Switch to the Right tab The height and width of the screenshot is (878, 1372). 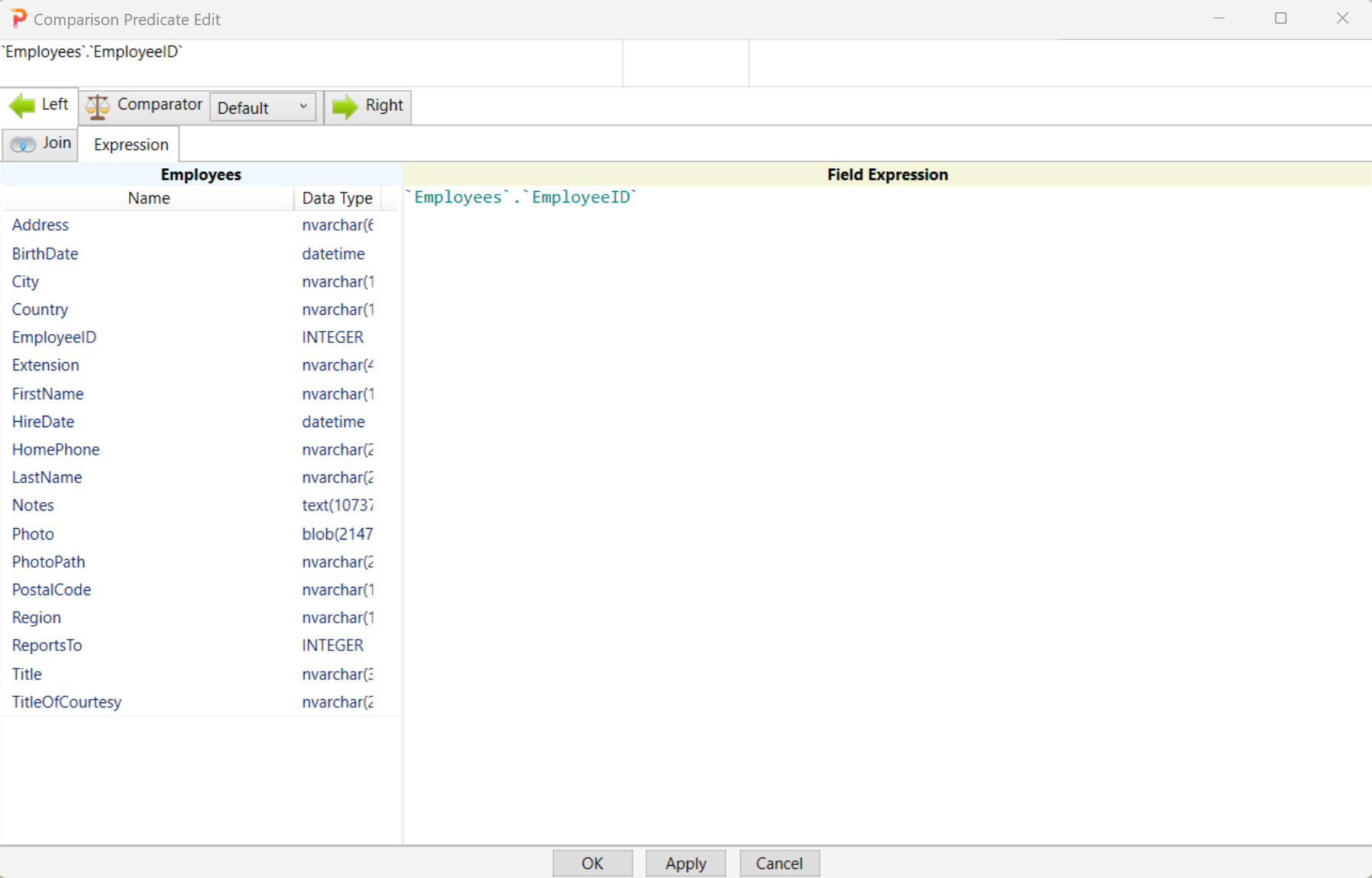click(x=368, y=106)
